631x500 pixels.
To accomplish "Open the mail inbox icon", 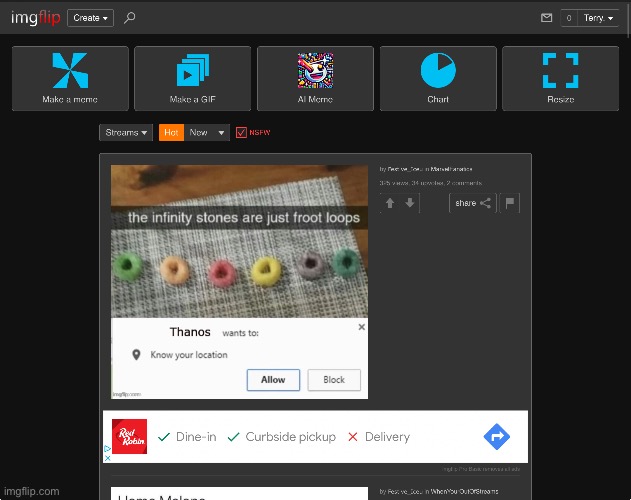I will click(x=546, y=18).
